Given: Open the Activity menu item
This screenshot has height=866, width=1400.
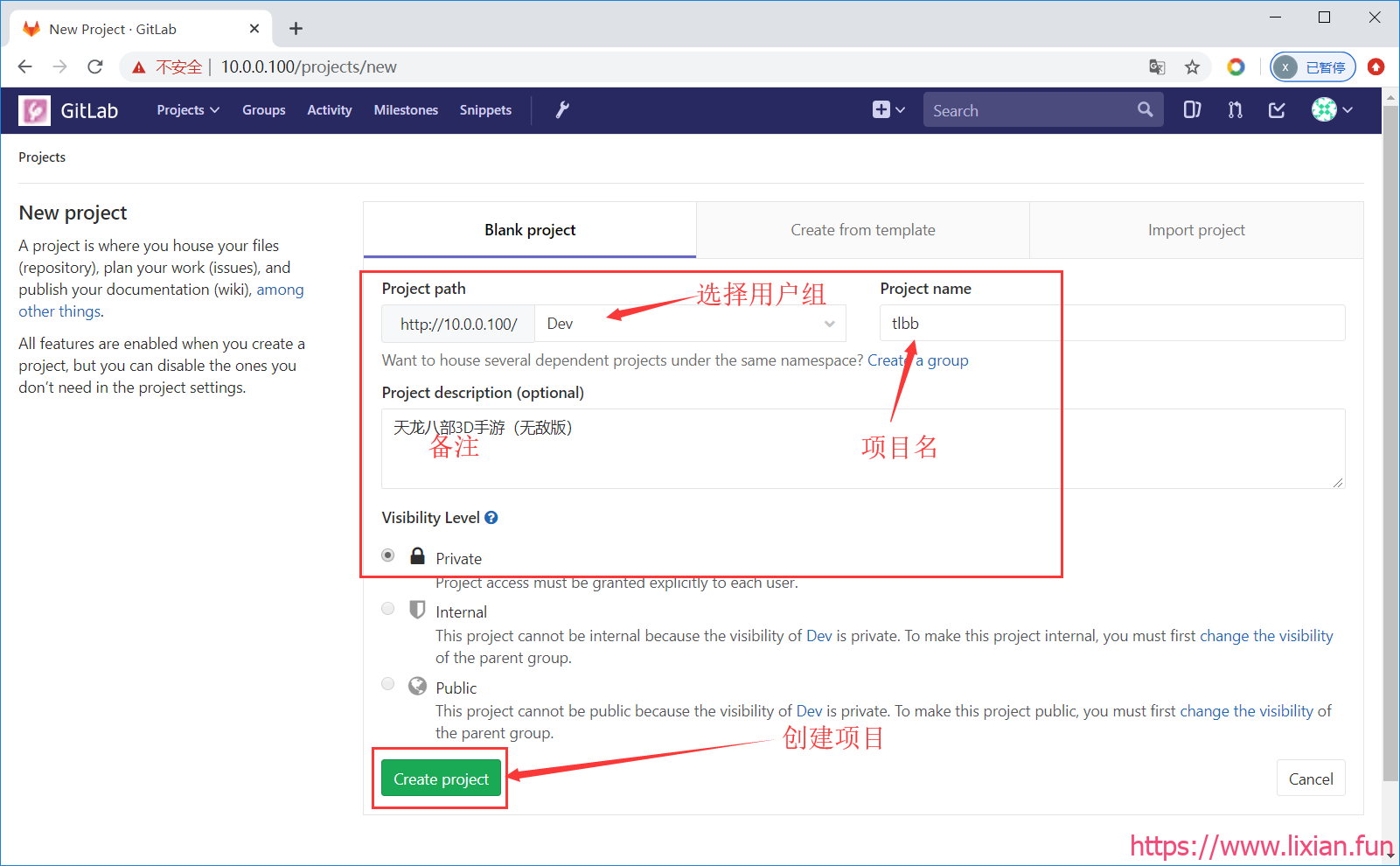Looking at the screenshot, I should click(x=330, y=110).
